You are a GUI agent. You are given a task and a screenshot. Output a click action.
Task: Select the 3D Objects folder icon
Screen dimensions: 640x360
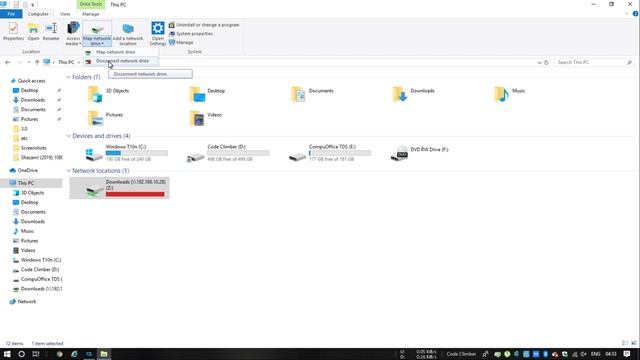point(95,94)
